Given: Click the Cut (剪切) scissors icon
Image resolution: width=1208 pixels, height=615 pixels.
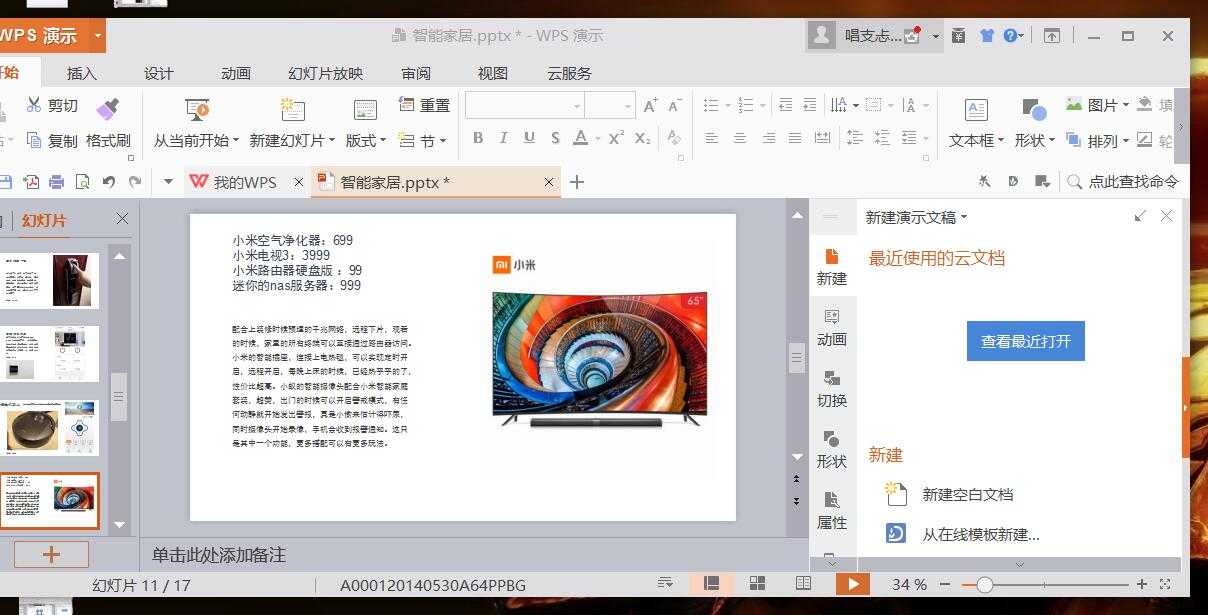Looking at the screenshot, I should pyautogui.click(x=33, y=105).
